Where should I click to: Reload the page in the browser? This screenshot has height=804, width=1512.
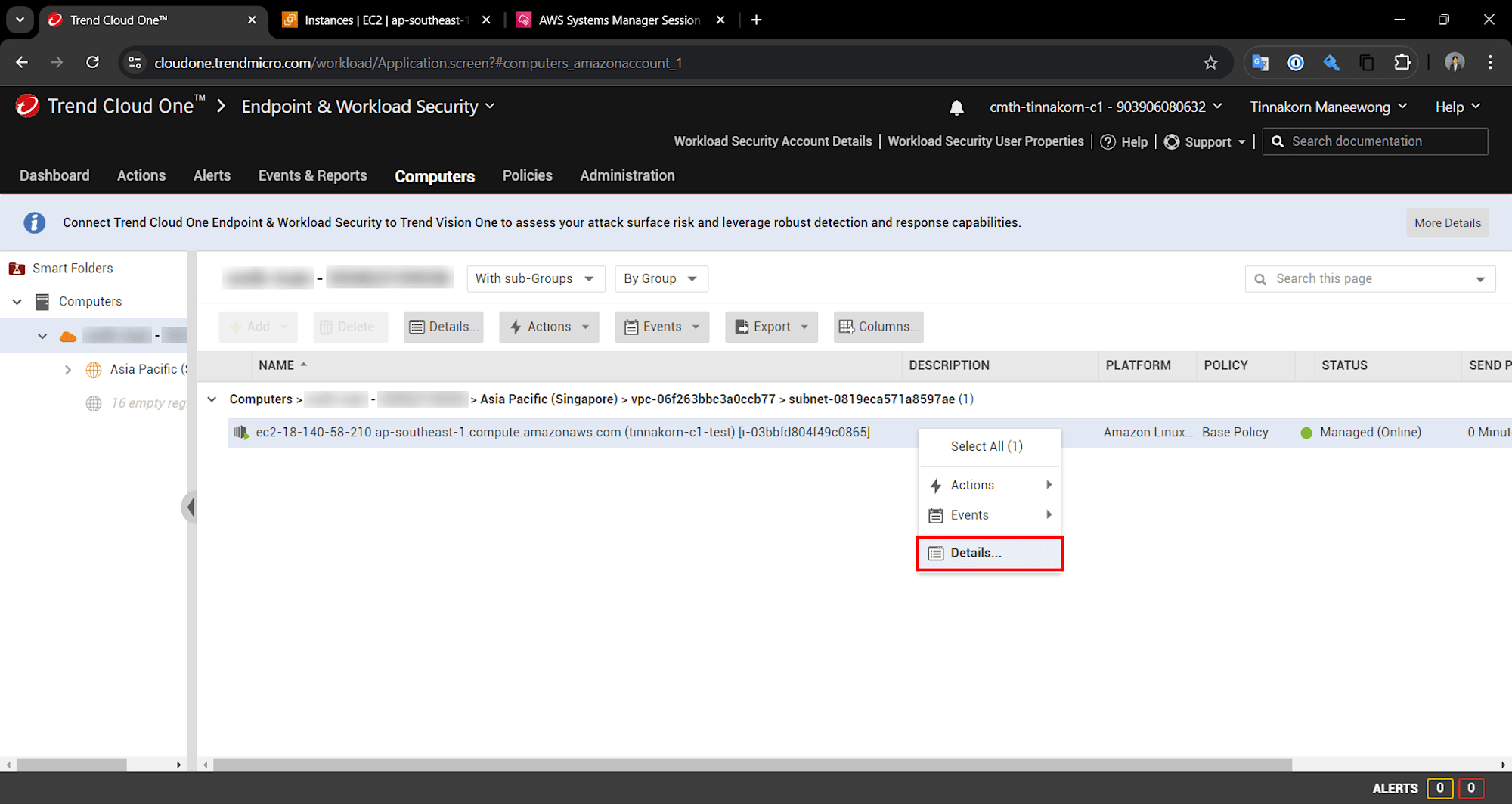(92, 63)
